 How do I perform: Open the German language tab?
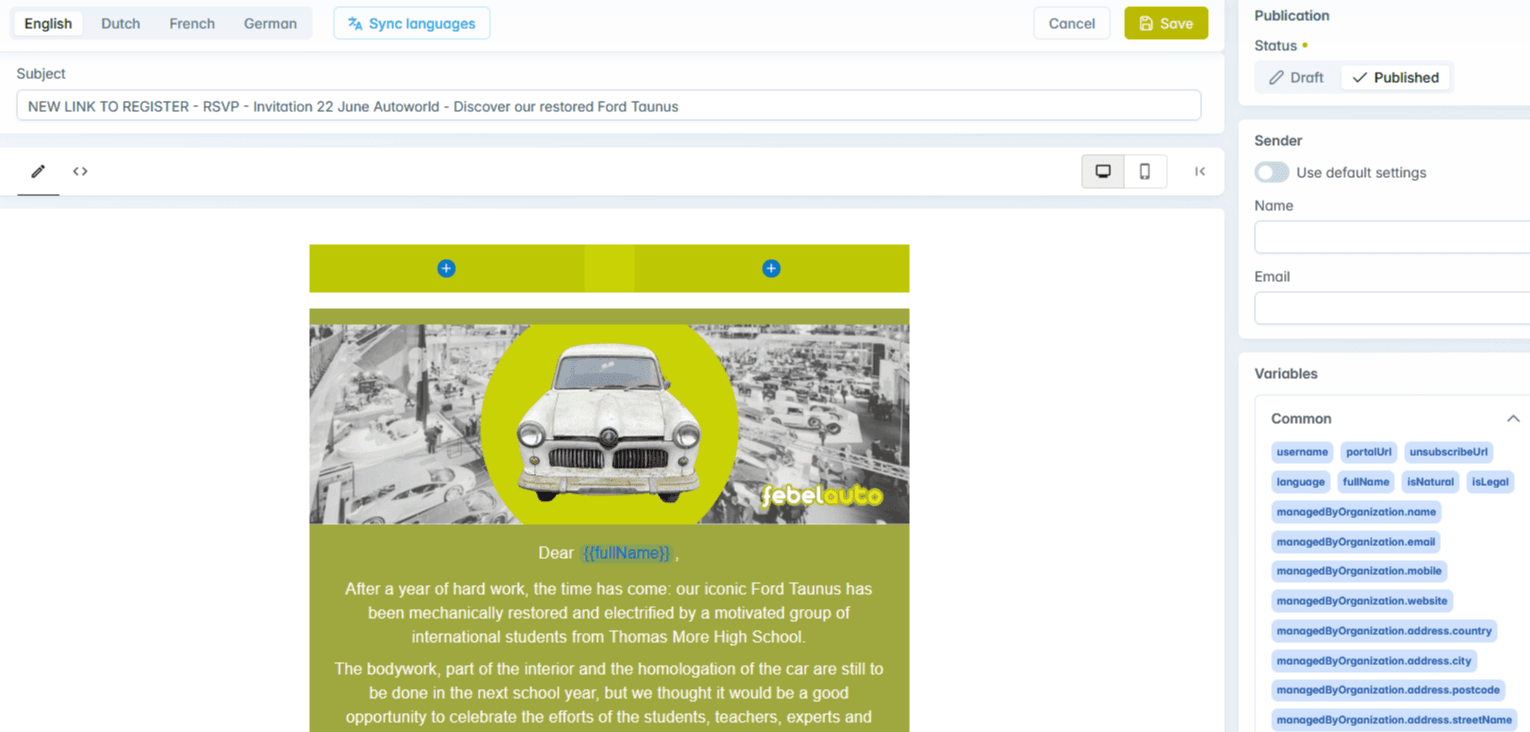tap(269, 23)
